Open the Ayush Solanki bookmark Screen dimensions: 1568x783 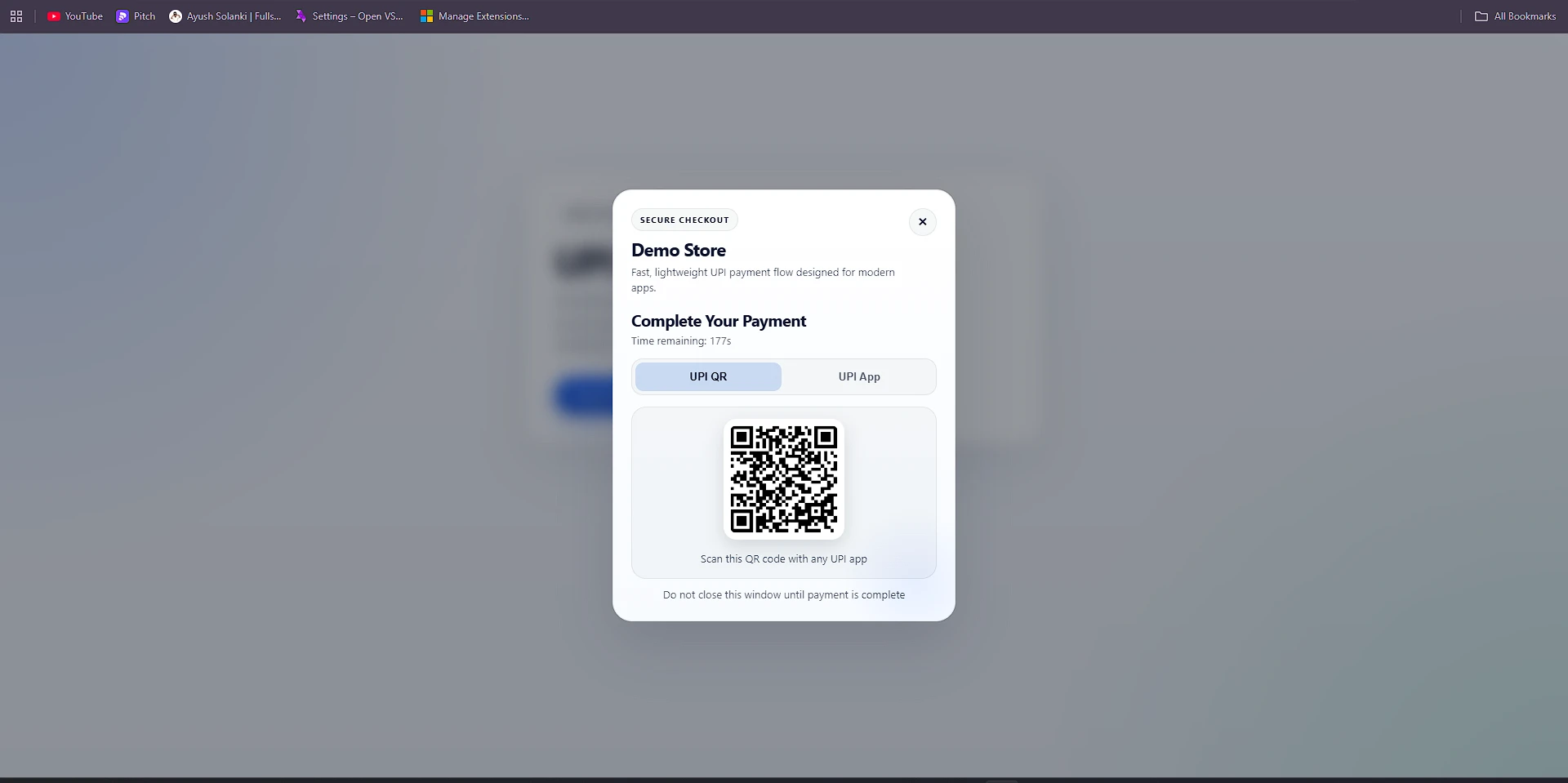(225, 16)
